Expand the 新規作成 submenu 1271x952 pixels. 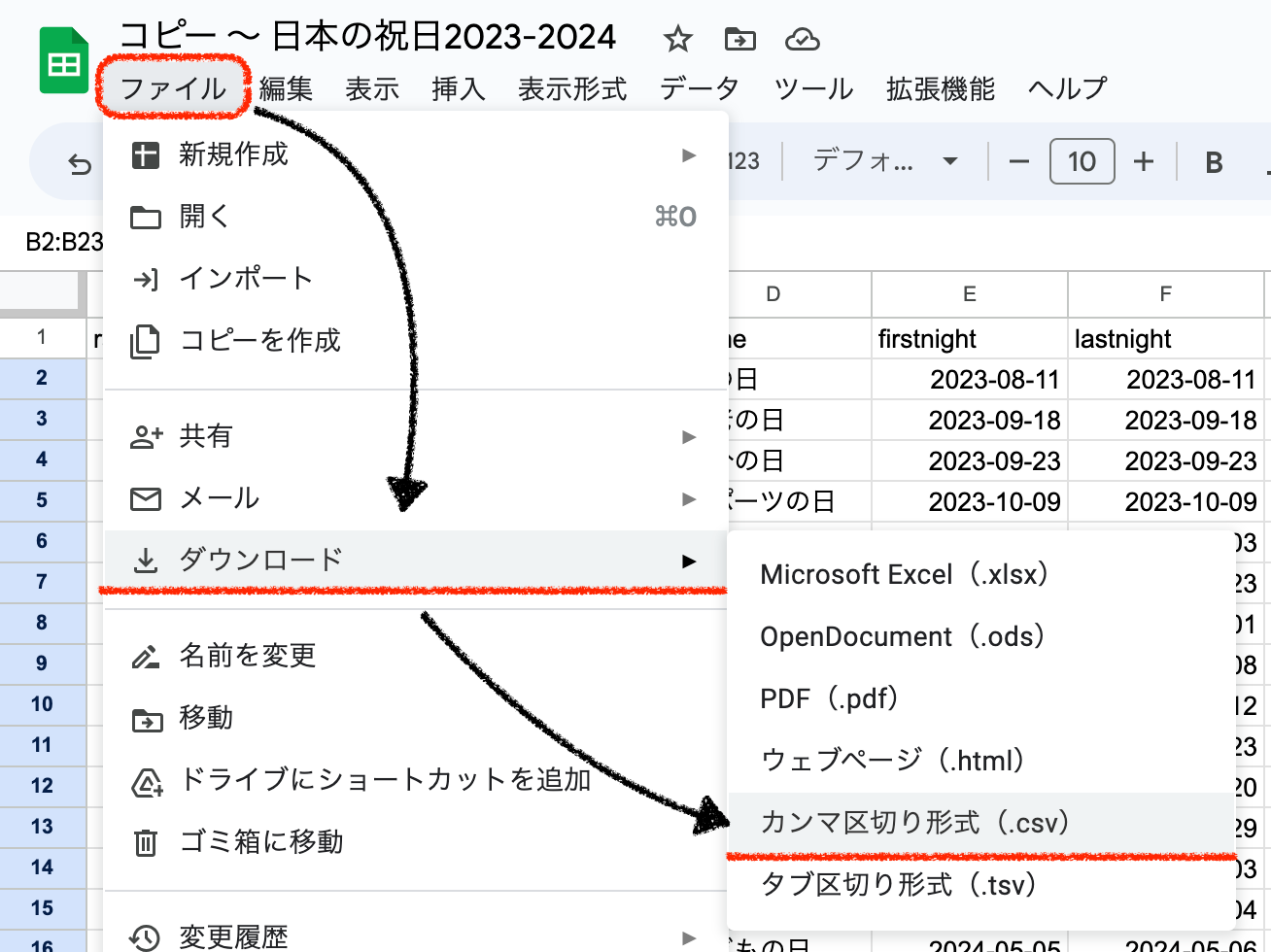[x=415, y=155]
